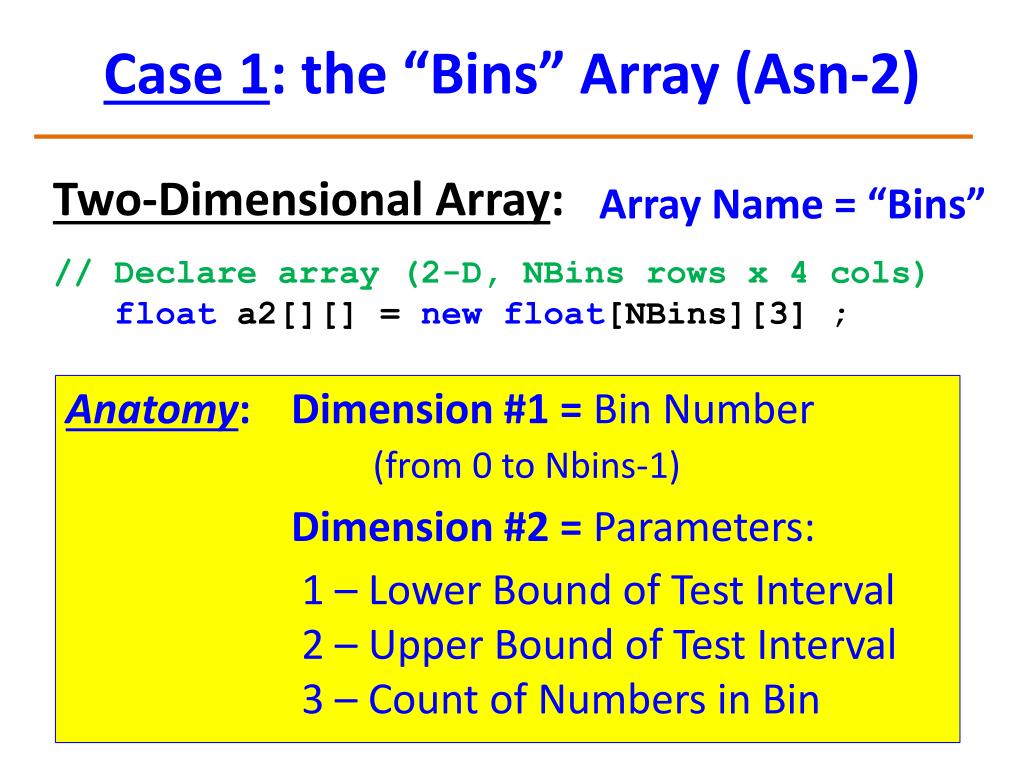Click the slide title "Case 1: the "Bins" Array (Asn-2)"

(x=511, y=76)
